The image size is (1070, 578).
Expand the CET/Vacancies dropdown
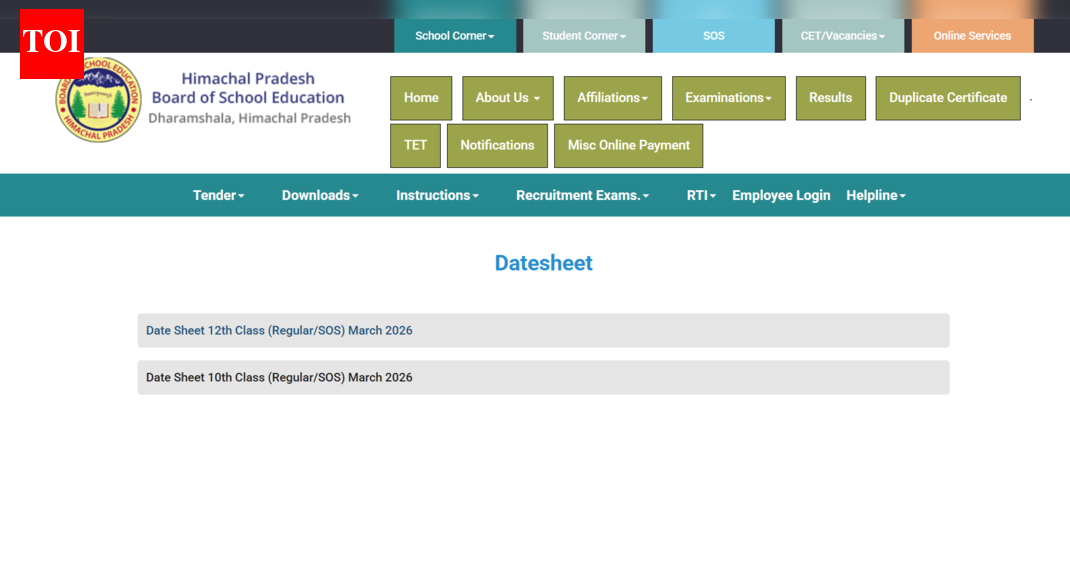(841, 35)
